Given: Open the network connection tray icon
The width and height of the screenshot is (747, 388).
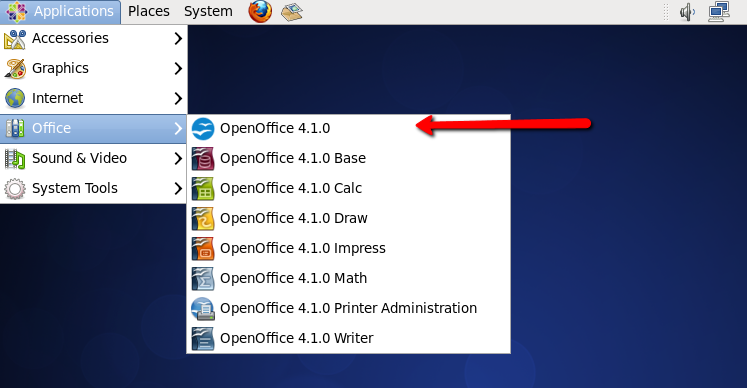Looking at the screenshot, I should click(719, 12).
